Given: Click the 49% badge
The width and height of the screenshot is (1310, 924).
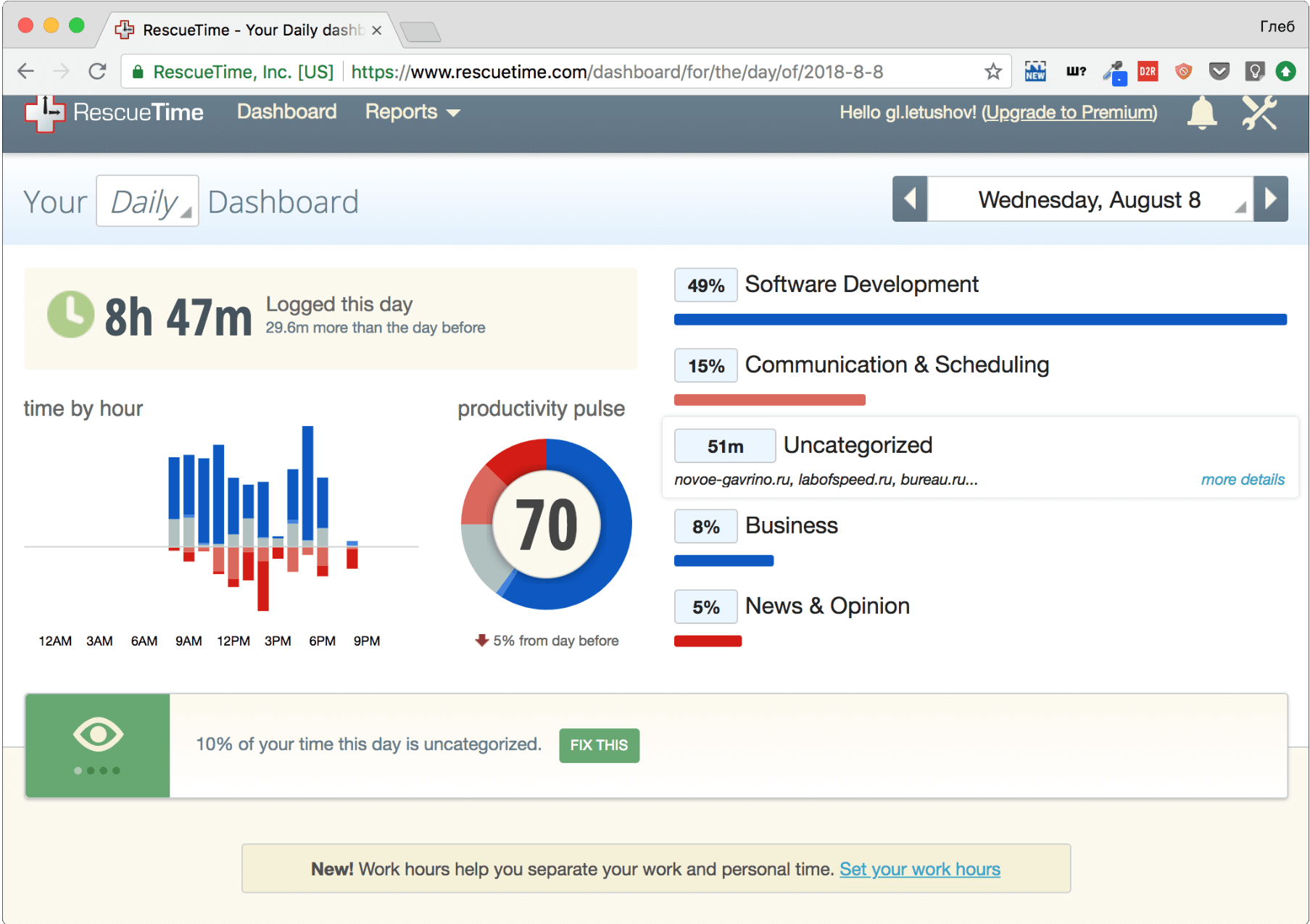Looking at the screenshot, I should coord(705,285).
